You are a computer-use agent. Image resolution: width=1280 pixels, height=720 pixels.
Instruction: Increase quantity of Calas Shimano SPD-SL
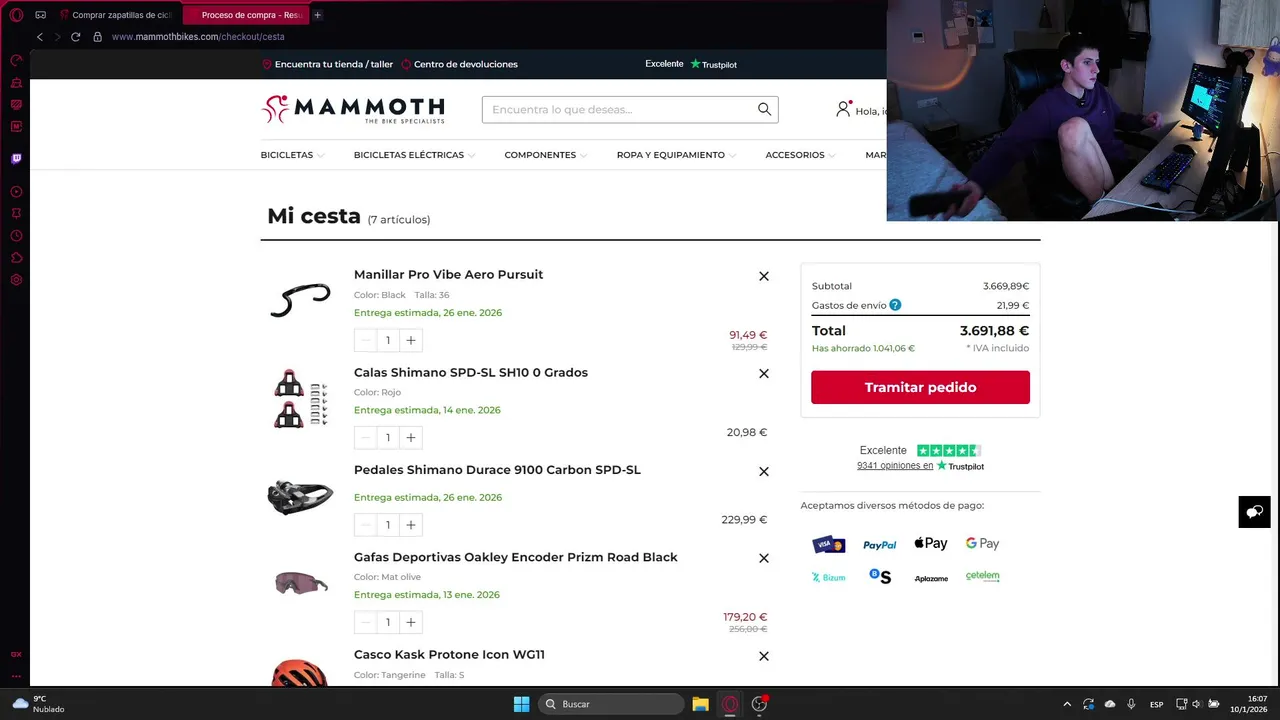(x=410, y=438)
